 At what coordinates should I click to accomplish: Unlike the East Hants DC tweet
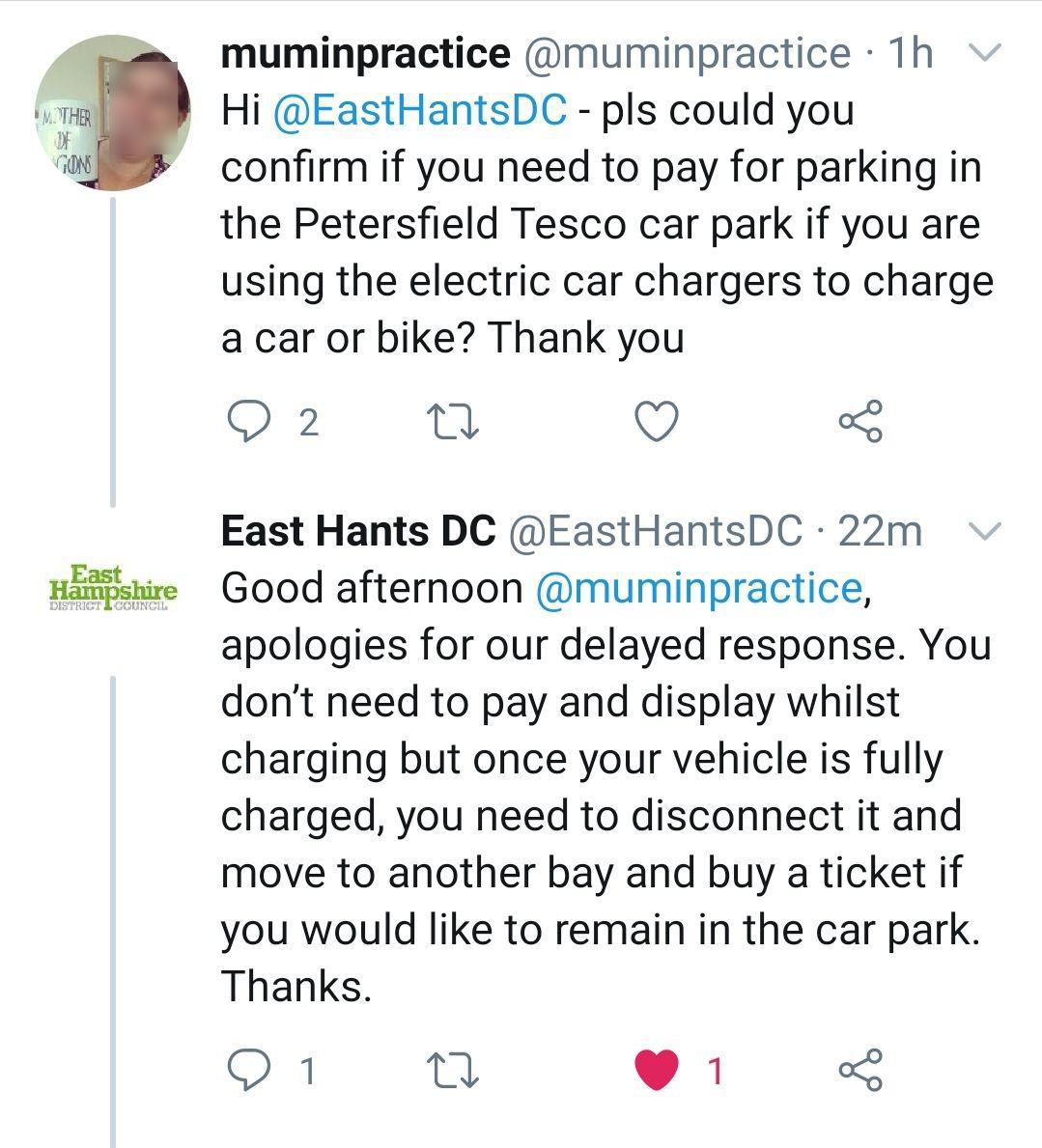coord(658,1070)
